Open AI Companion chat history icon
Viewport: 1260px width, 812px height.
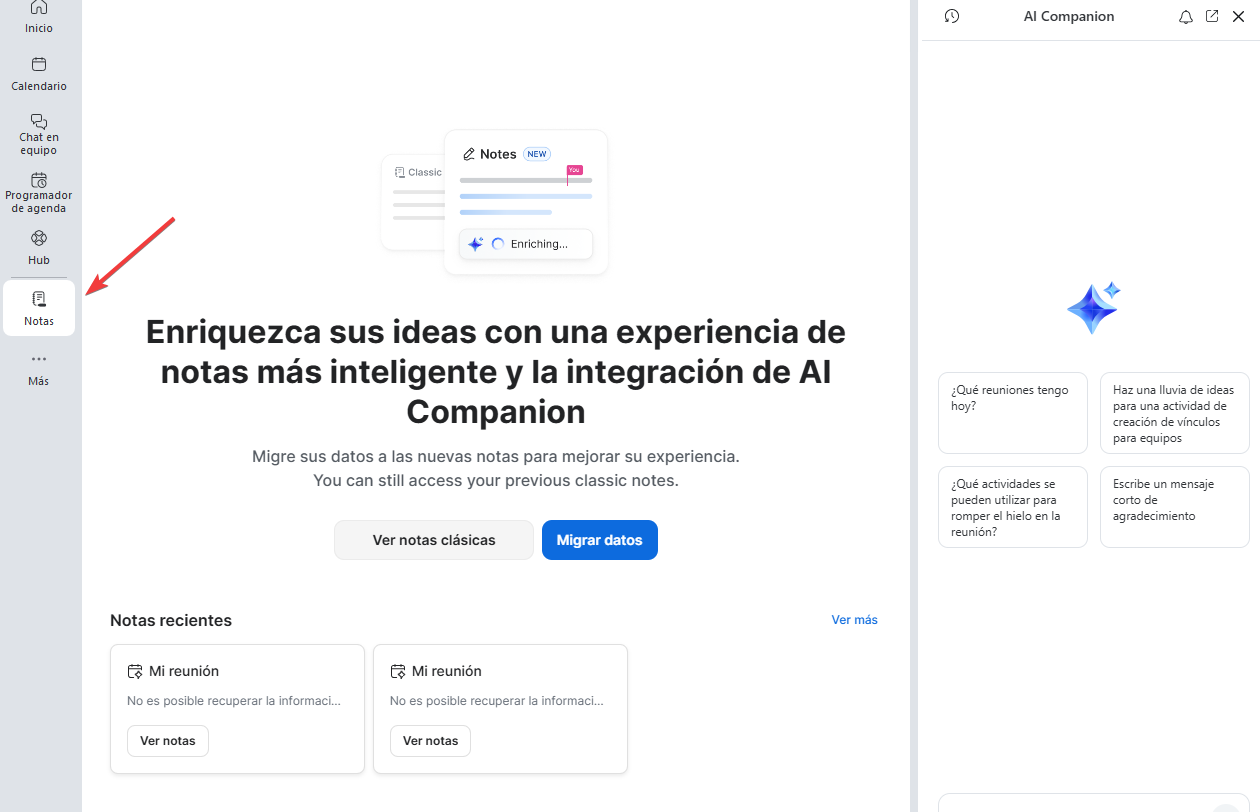coord(952,16)
